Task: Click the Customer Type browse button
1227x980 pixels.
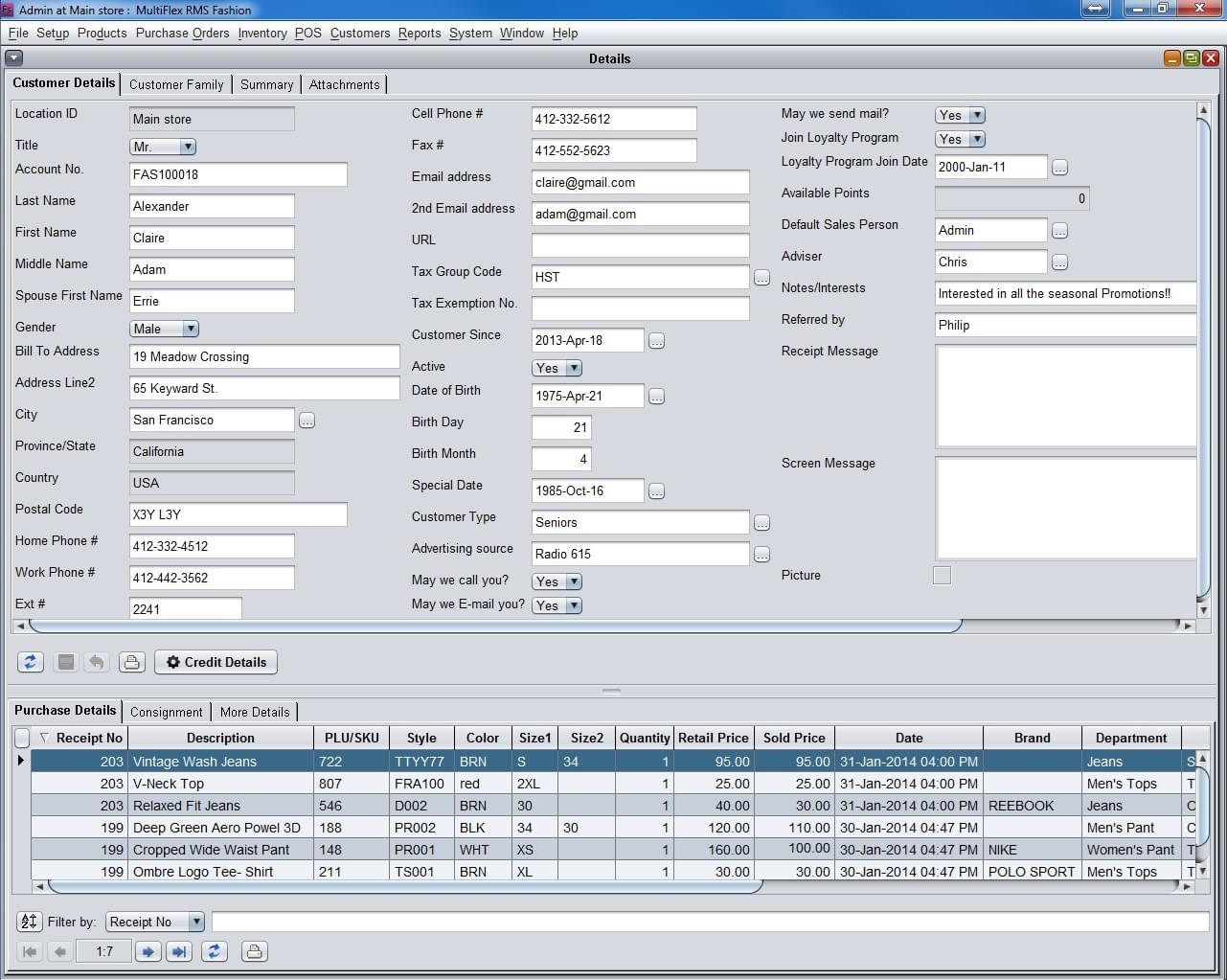Action: pos(761,522)
